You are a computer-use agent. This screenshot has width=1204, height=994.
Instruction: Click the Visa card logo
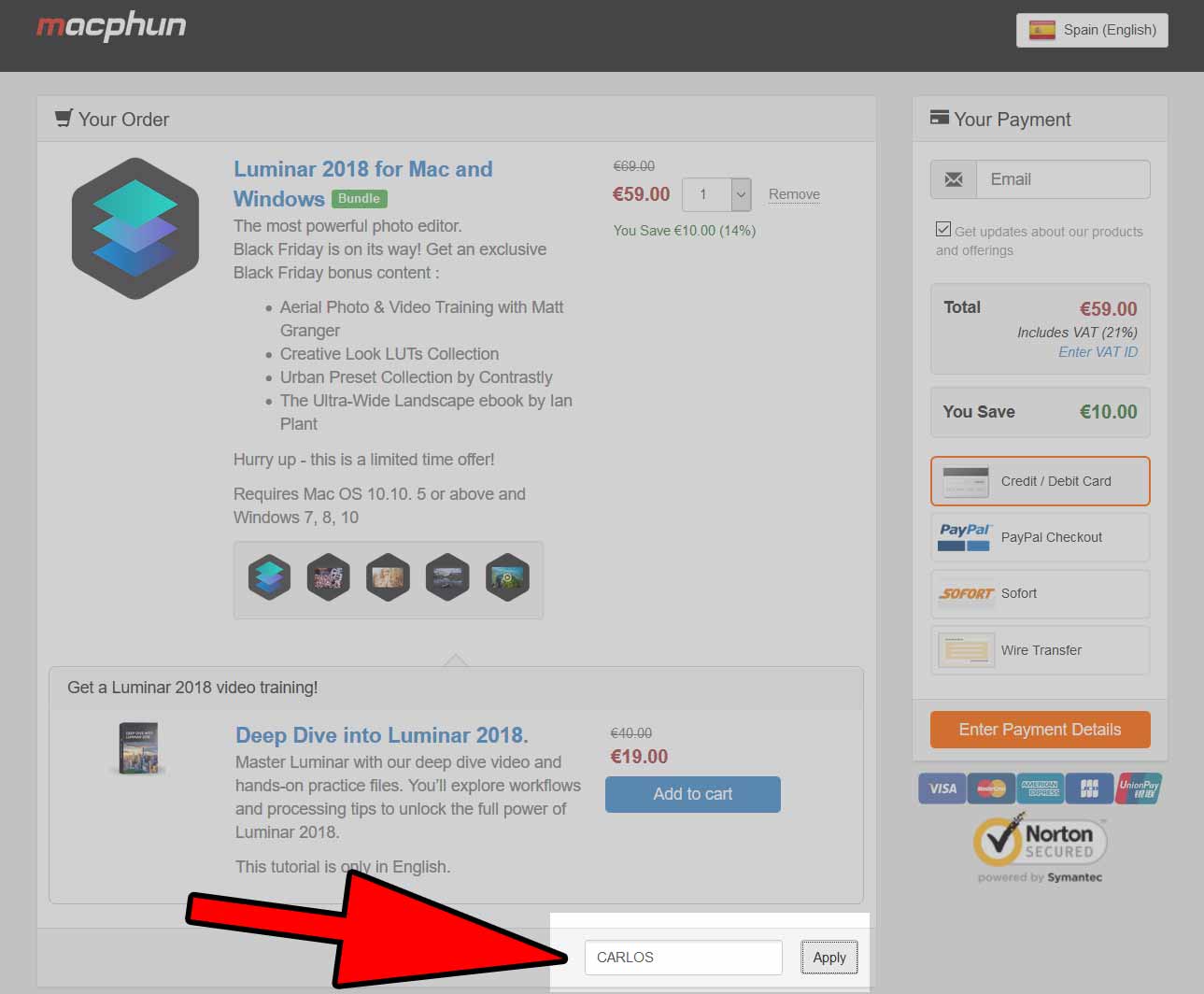942,788
